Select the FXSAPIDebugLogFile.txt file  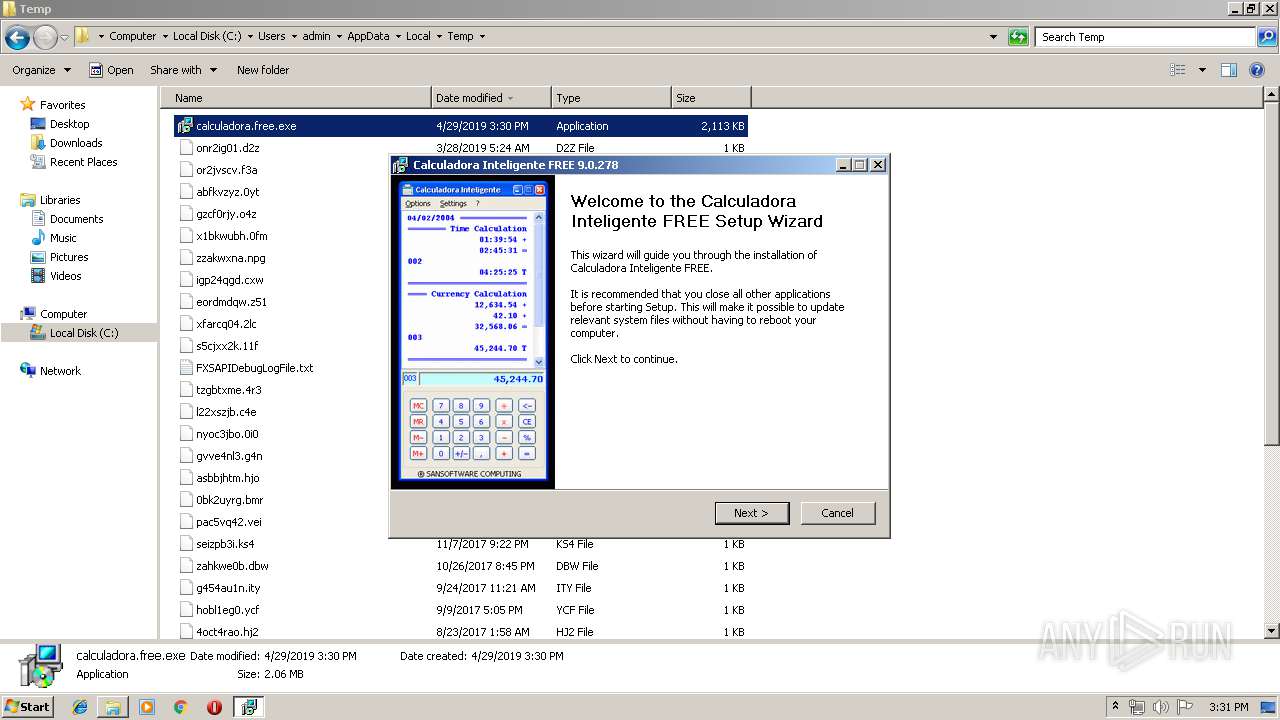coord(254,368)
